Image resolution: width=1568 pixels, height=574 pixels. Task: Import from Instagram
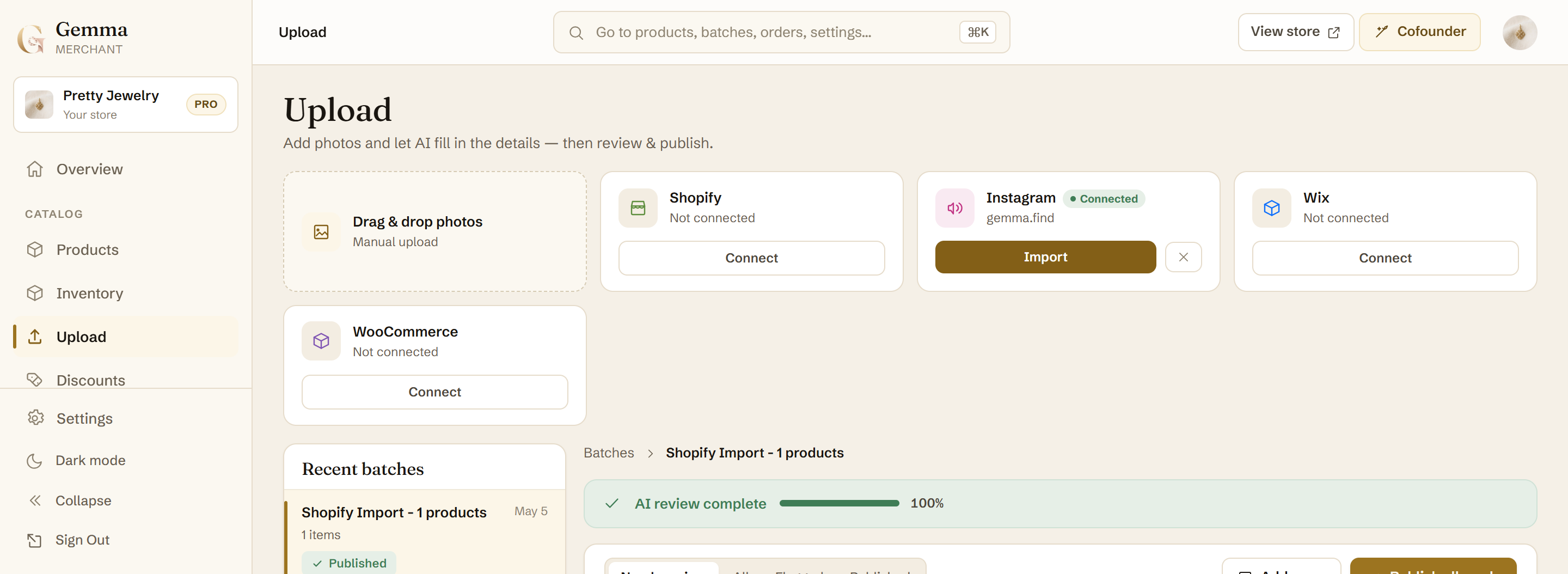(1045, 257)
